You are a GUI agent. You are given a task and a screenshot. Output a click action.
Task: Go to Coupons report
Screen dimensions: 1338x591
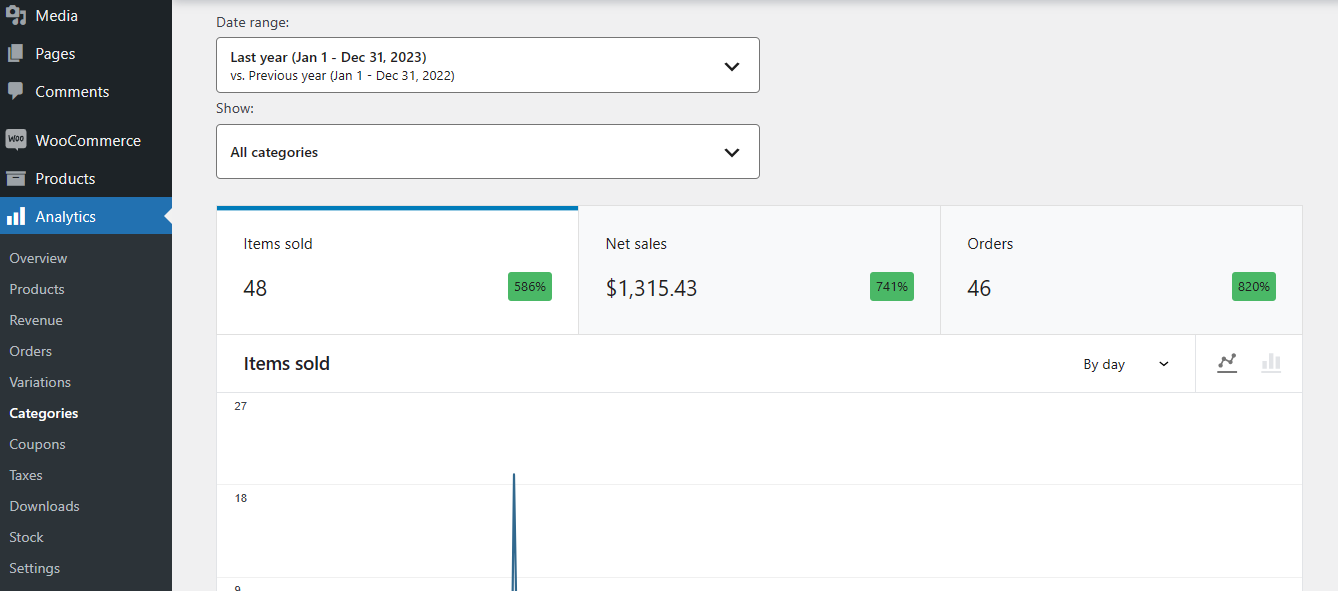click(x=37, y=444)
